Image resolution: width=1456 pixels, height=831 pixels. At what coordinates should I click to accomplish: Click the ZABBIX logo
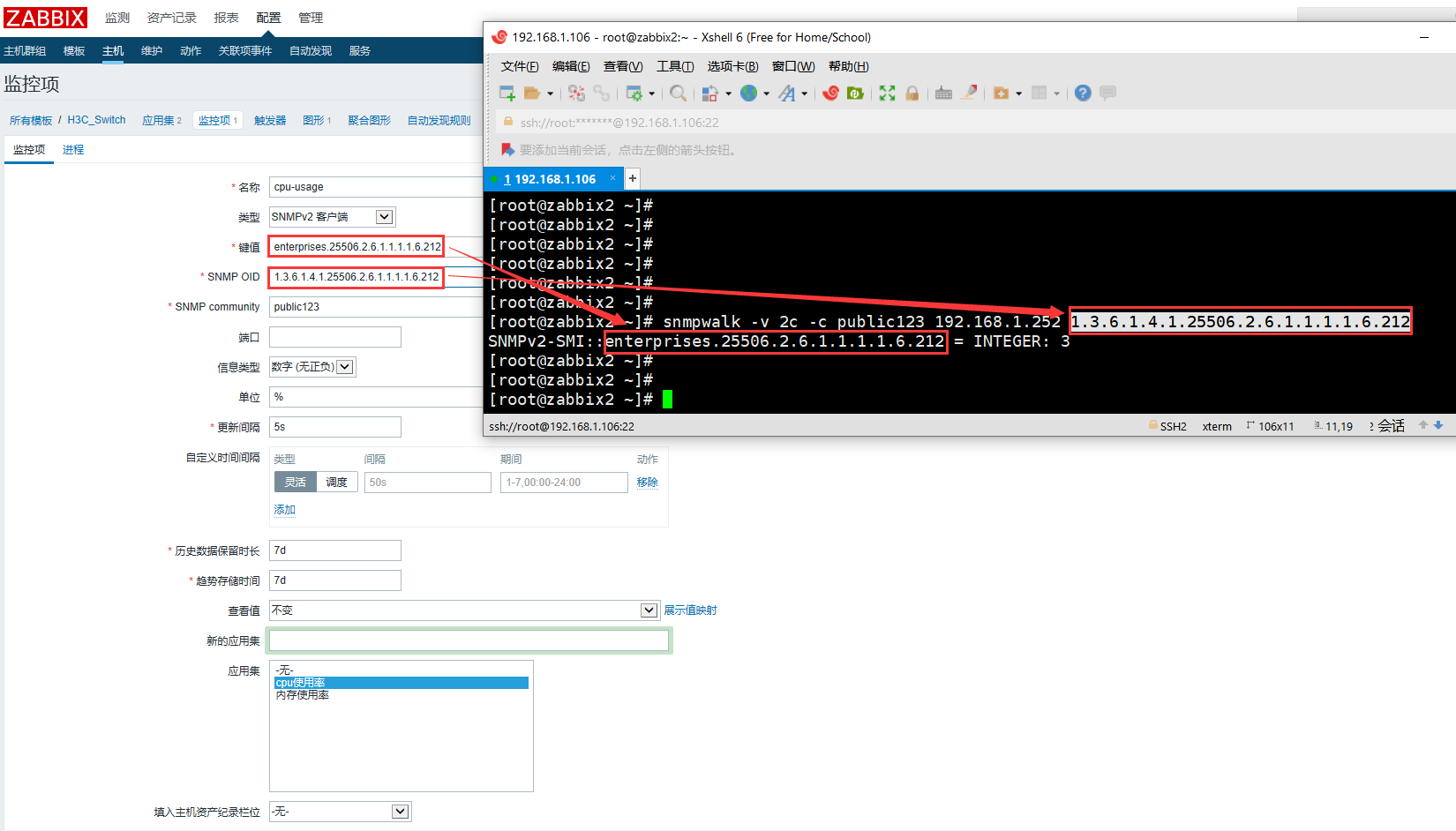click(x=46, y=18)
